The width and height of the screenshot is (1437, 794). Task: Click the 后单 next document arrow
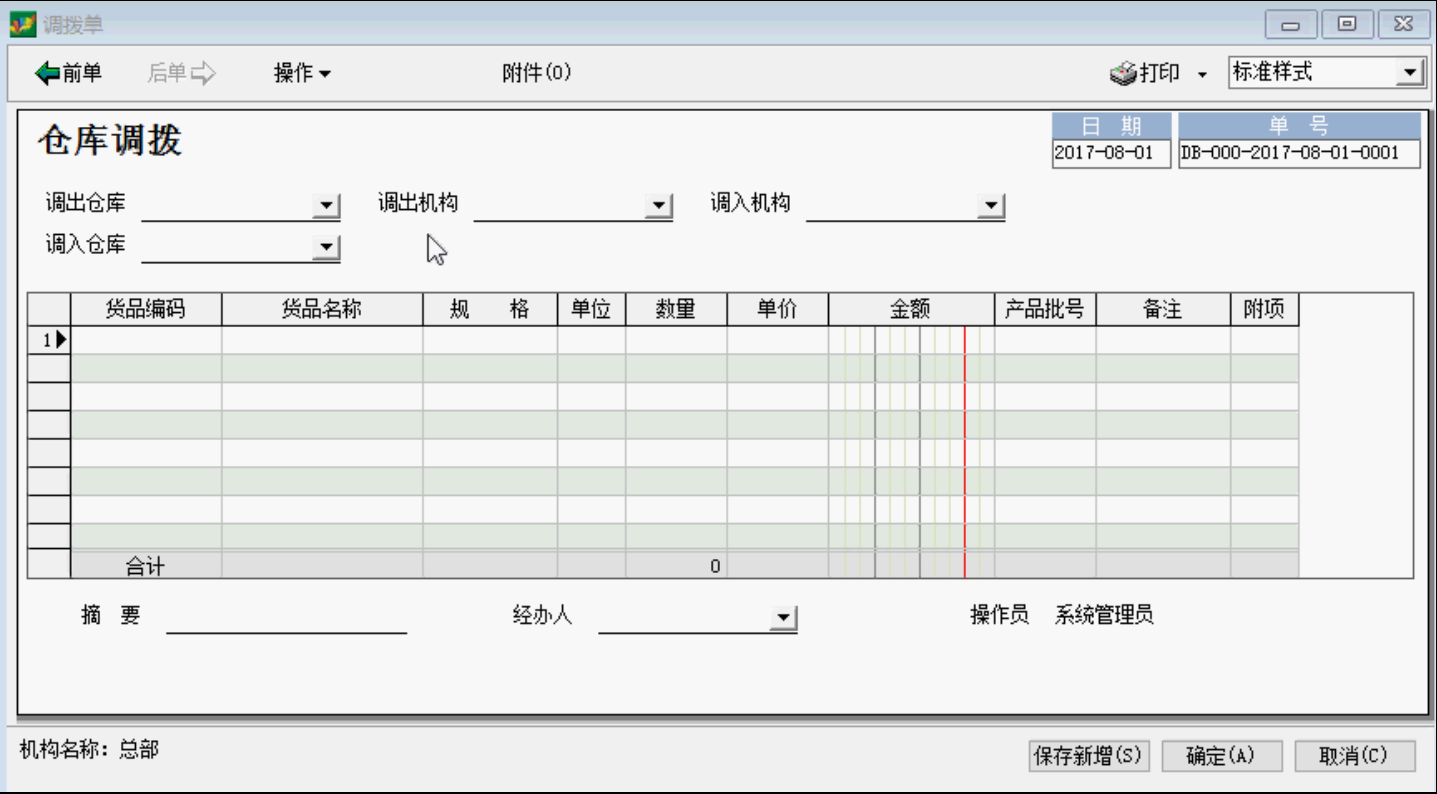tap(181, 73)
